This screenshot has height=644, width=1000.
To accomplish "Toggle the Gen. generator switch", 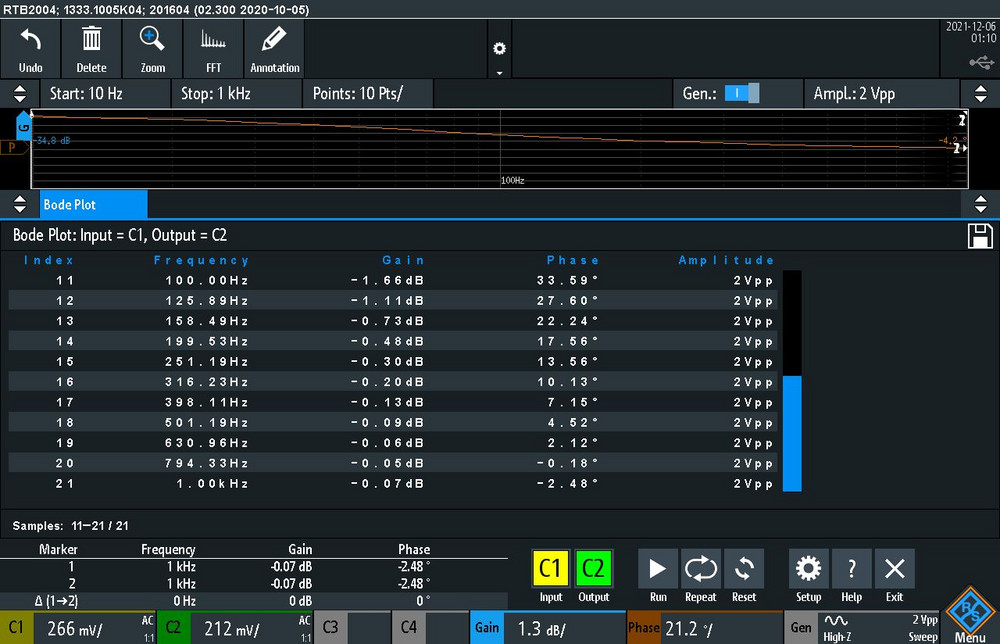I will pos(742,93).
